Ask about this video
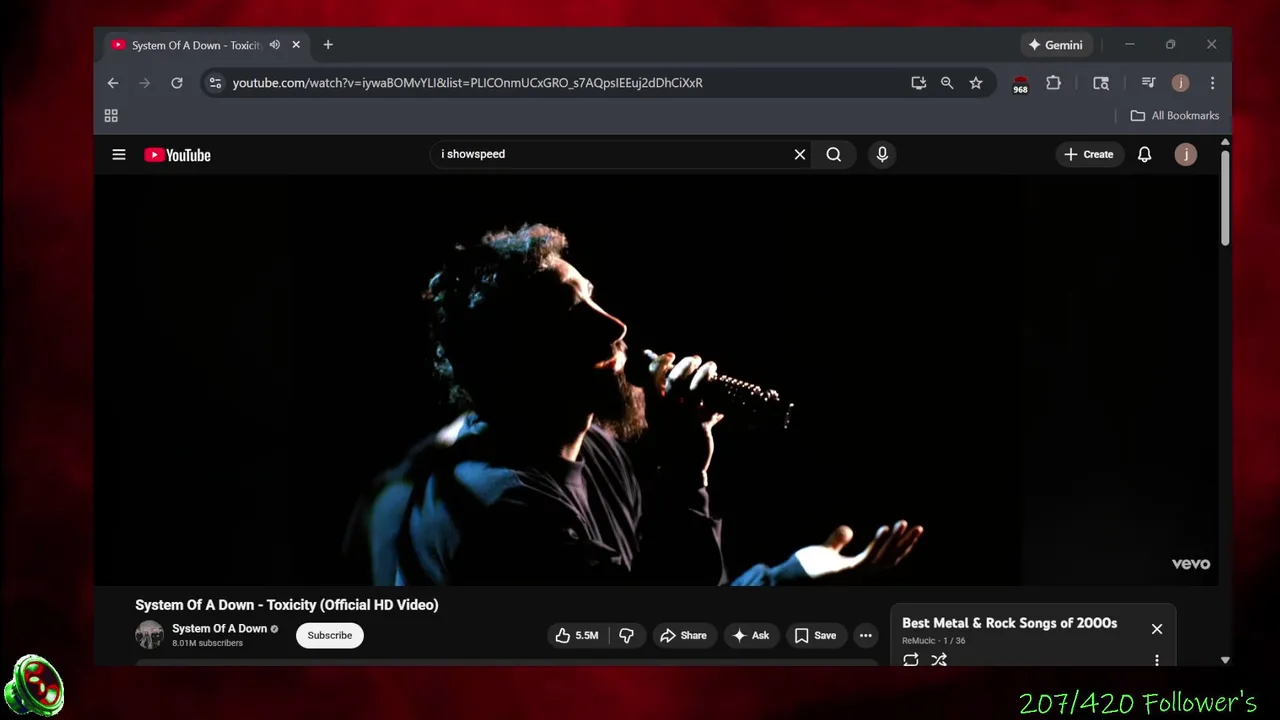Viewport: 1280px width, 720px height. point(751,636)
